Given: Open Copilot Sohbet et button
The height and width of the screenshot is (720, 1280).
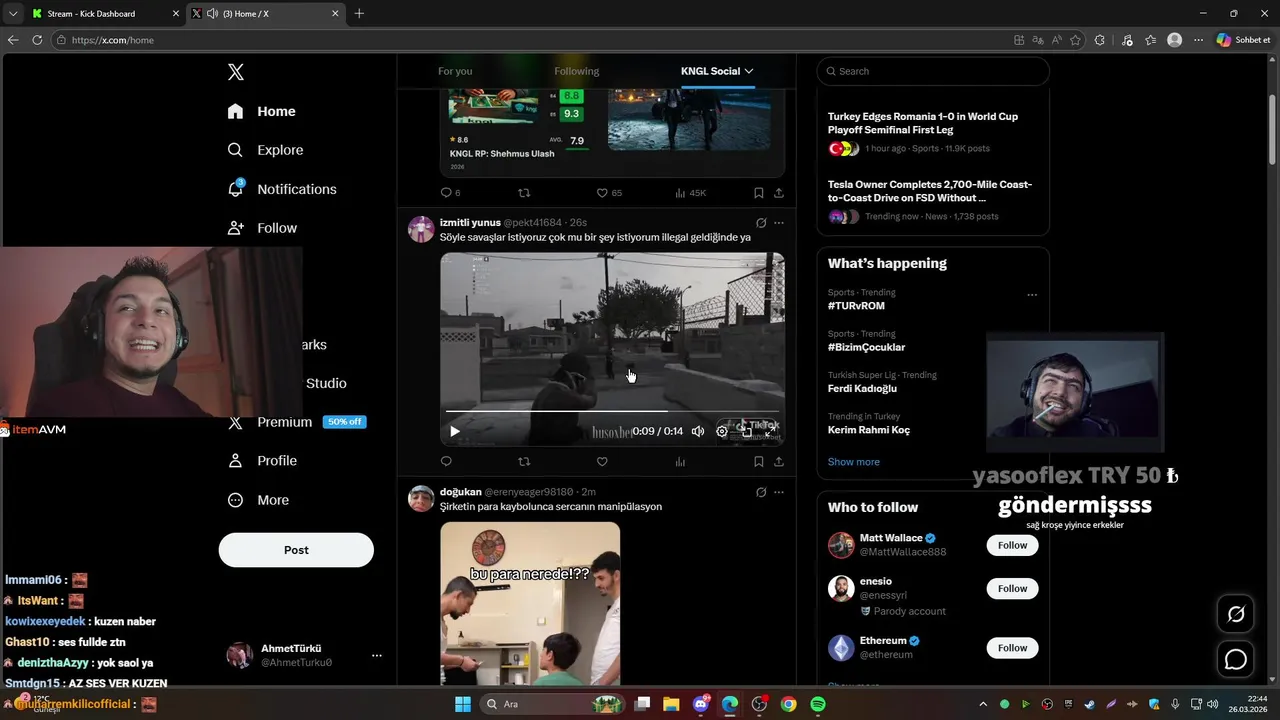Looking at the screenshot, I should point(1244,40).
